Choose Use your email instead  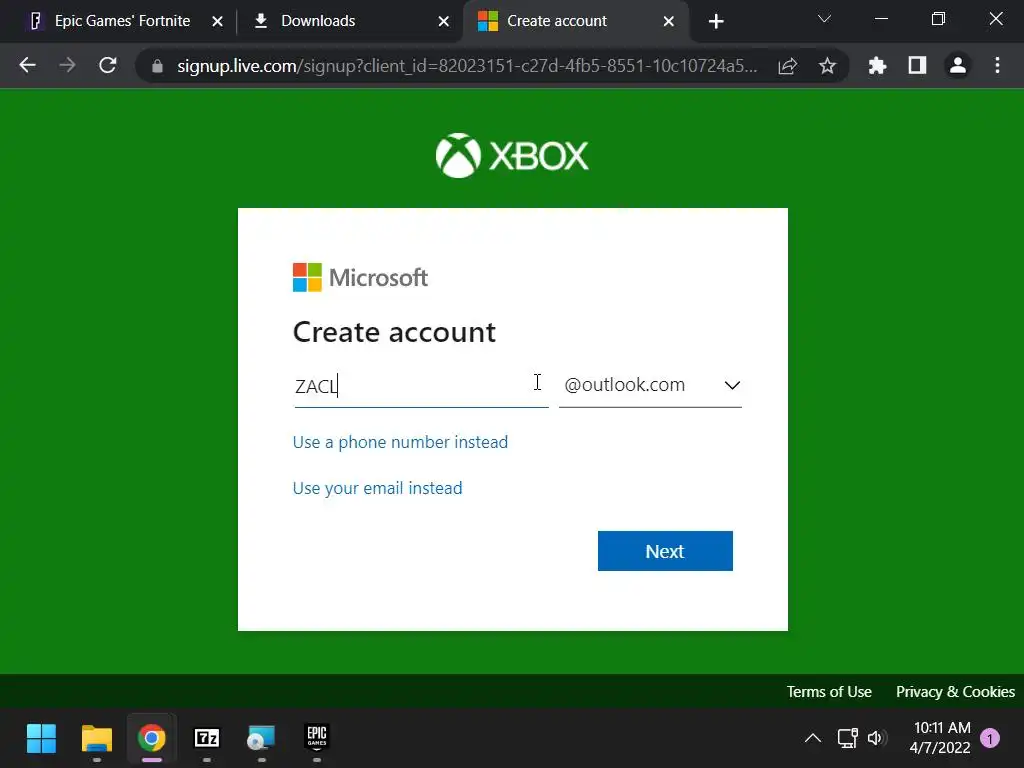[x=377, y=488]
